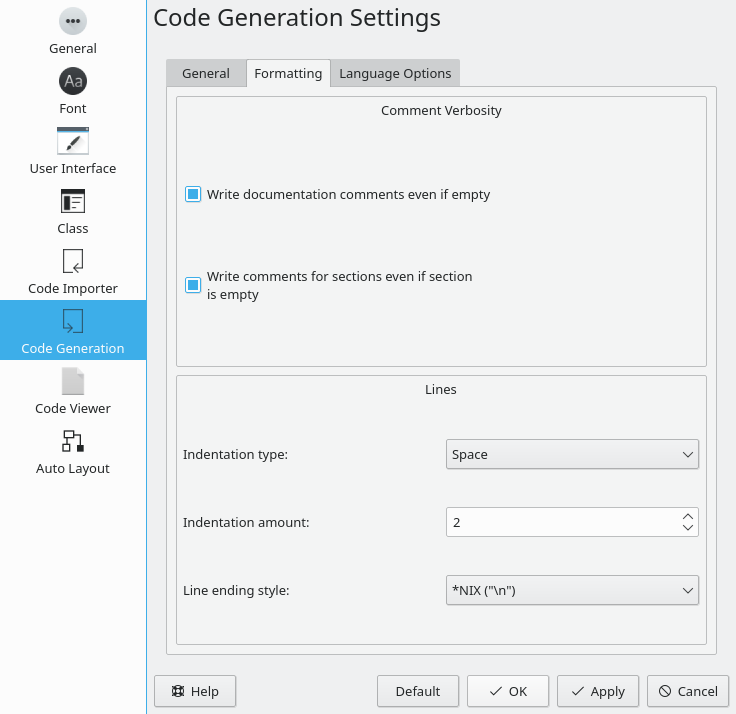This screenshot has height=714, width=736.
Task: Select the Code Generation page icon
Action: pos(73,321)
